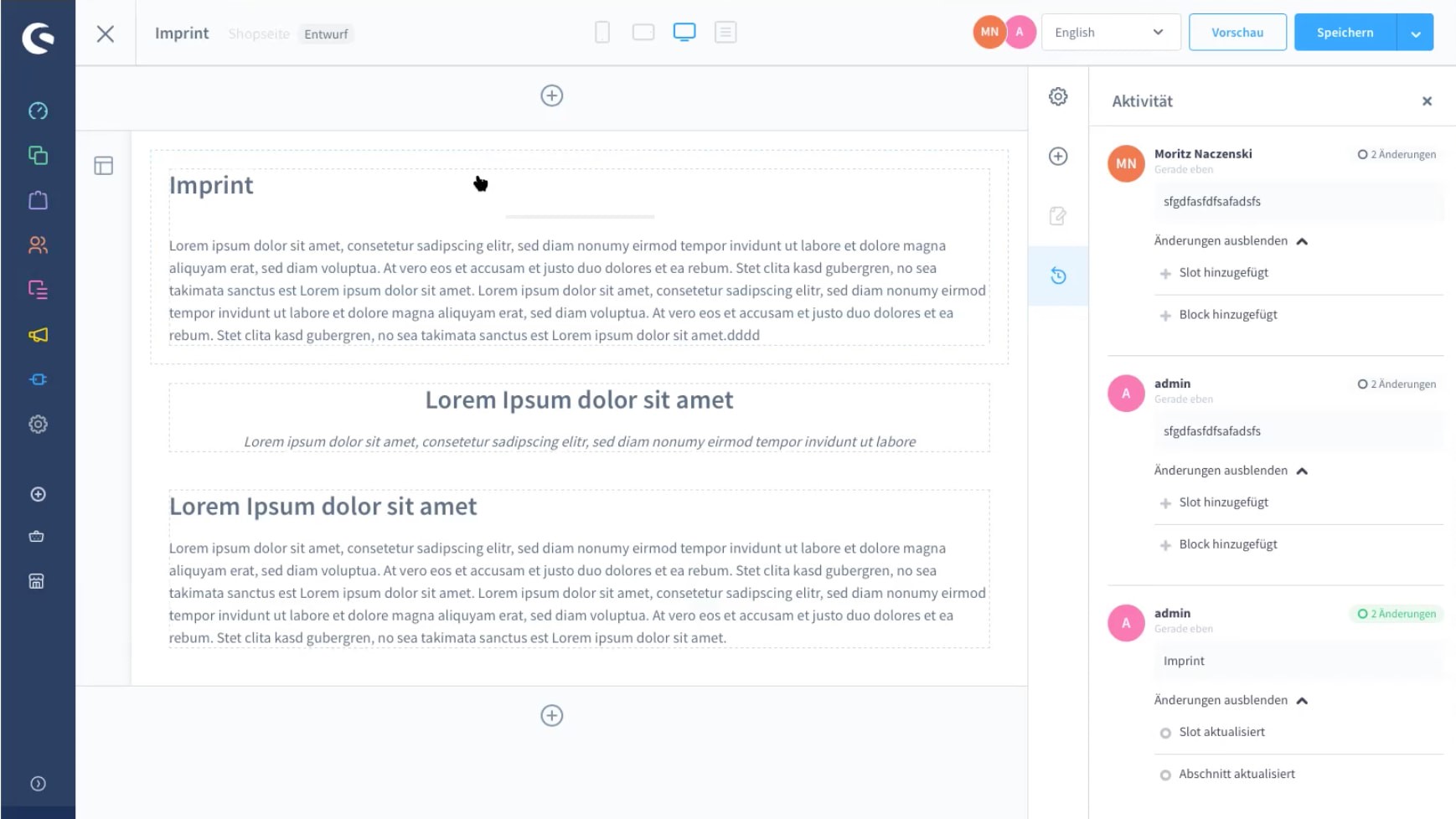Screen dimensions: 1456x819
Task: Open the Customers icon in sidebar
Action: (38, 245)
